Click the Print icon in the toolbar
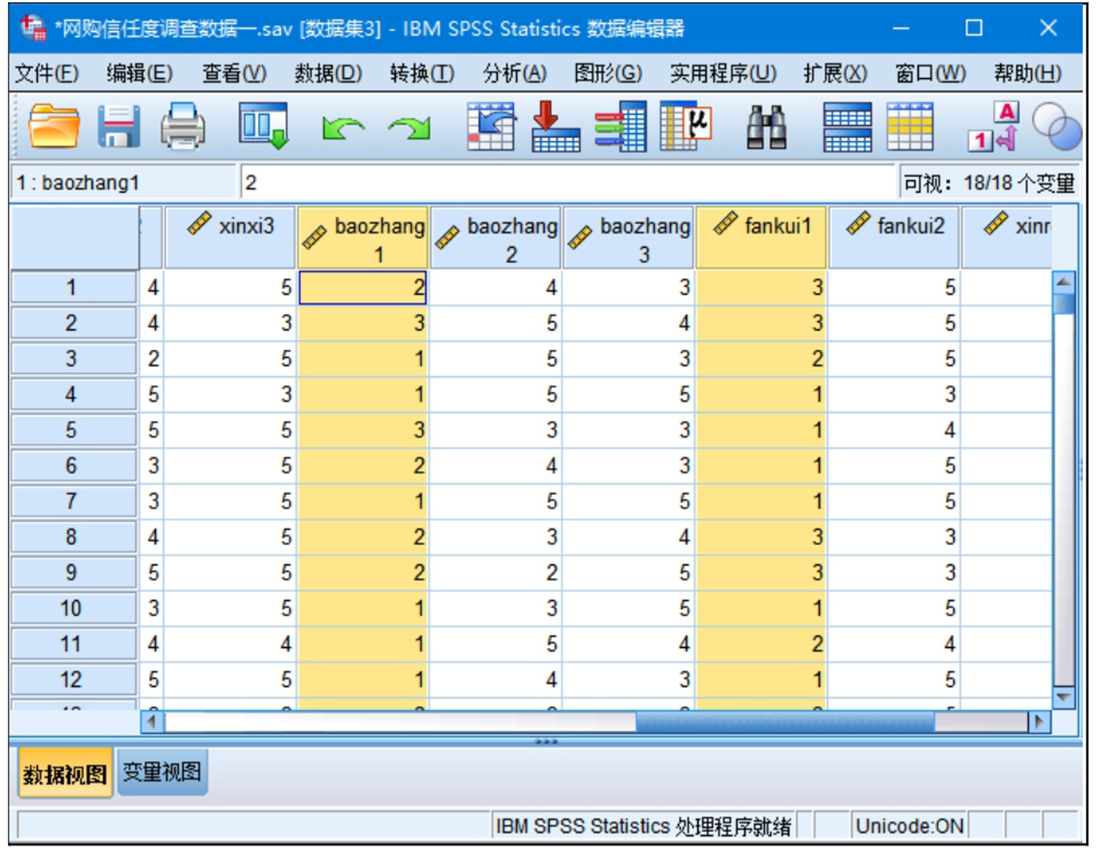 [182, 127]
